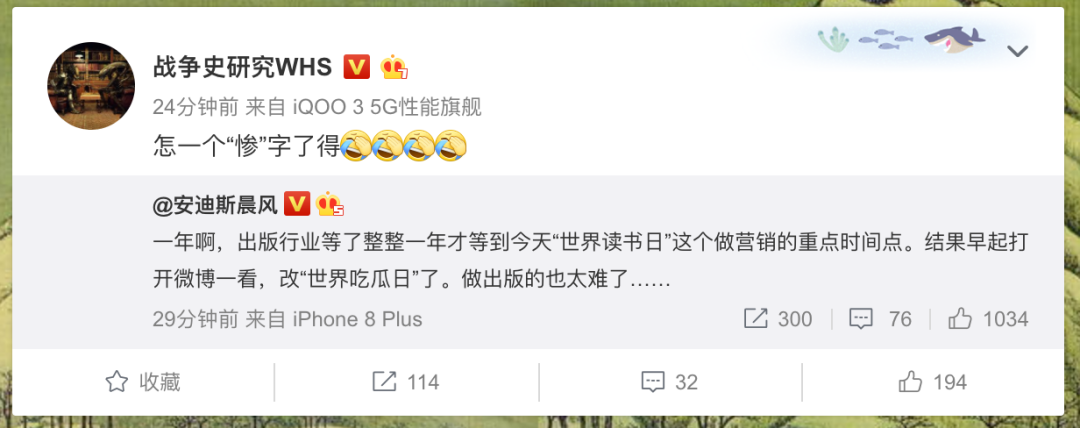Open the 24分钟前 post timestamp
The width and height of the screenshot is (1080, 428).
point(196,107)
